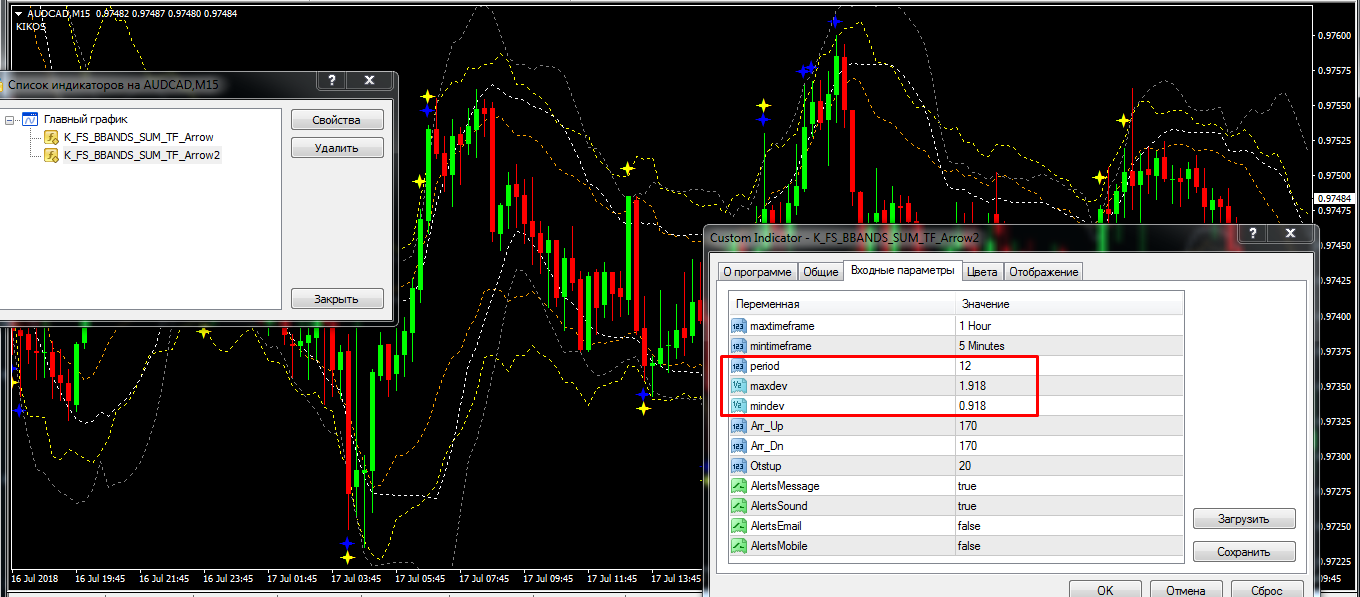This screenshot has height=597, width=1360.
Task: Select K_FS_BBANDS_SUM_TF_Arrow2 in the indicator tree
Action: pyautogui.click(x=141, y=155)
